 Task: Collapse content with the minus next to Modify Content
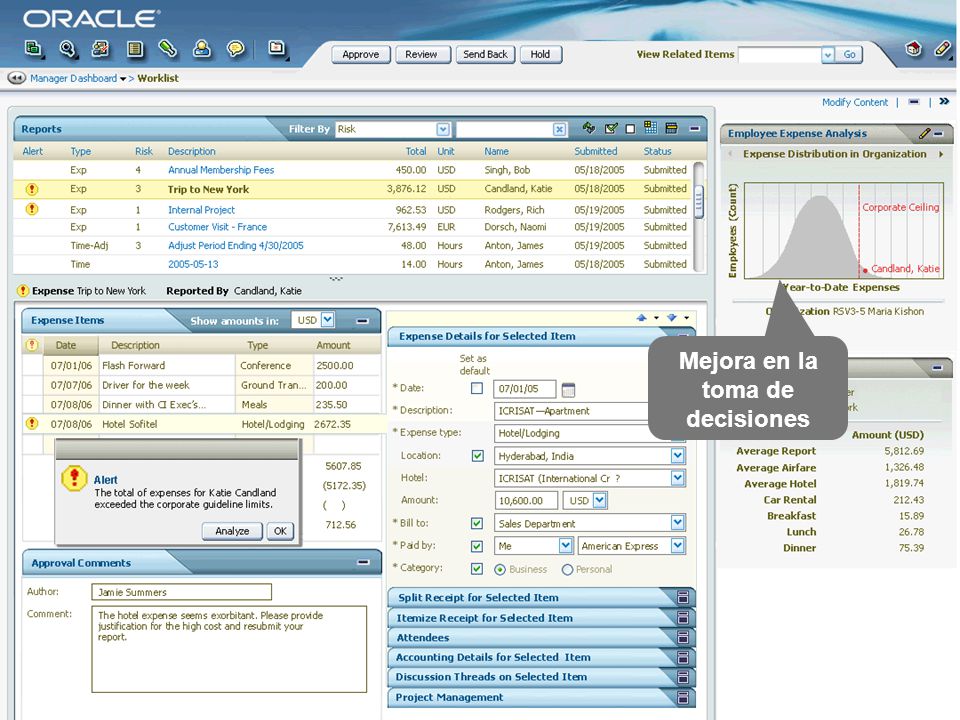click(x=914, y=102)
